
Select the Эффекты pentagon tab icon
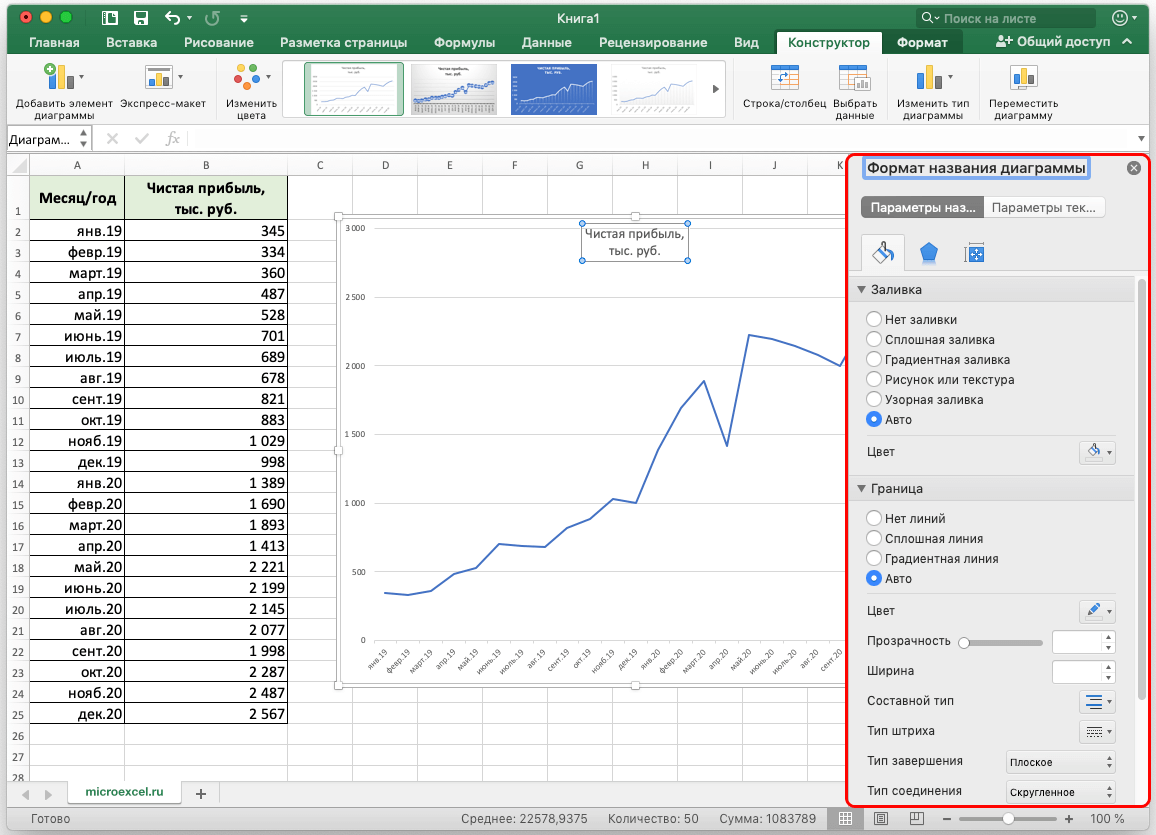(x=928, y=254)
